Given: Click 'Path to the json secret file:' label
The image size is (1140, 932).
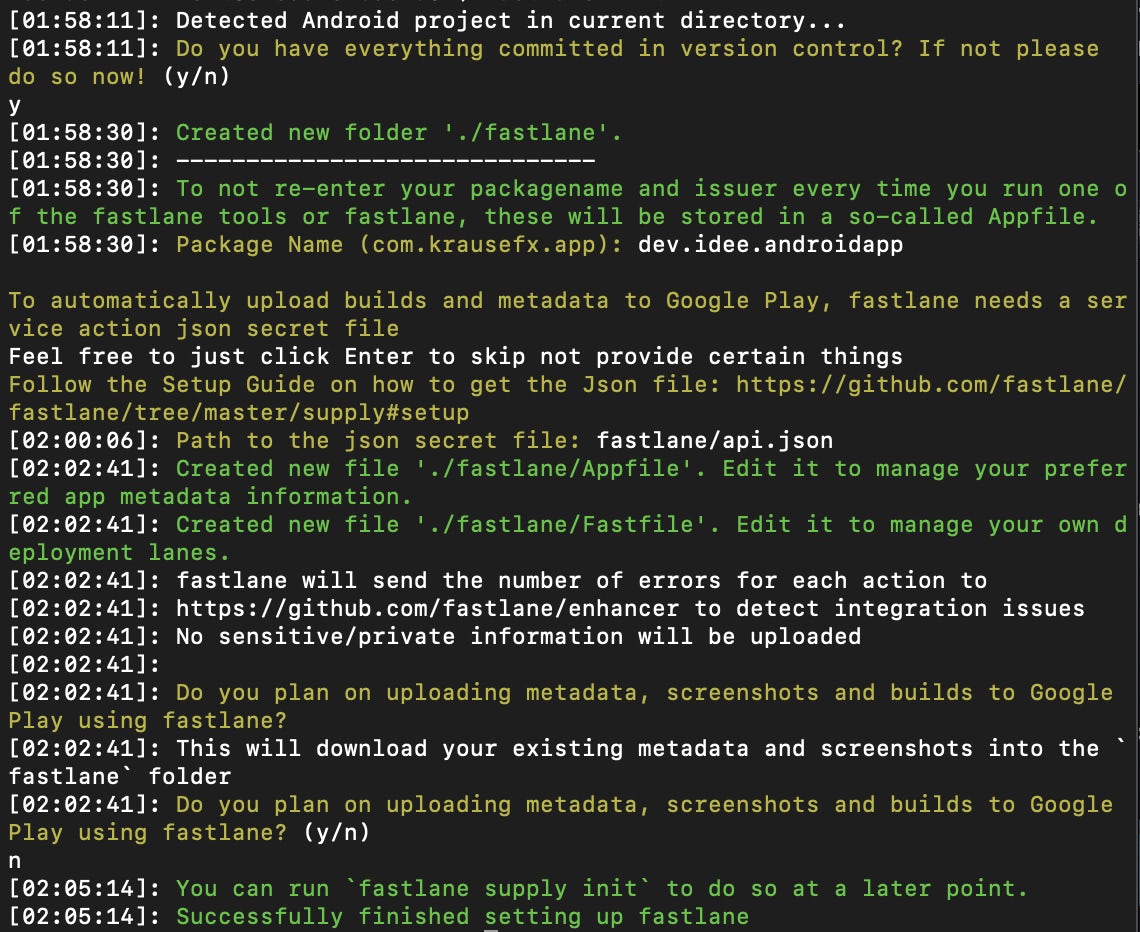Looking at the screenshot, I should [378, 441].
